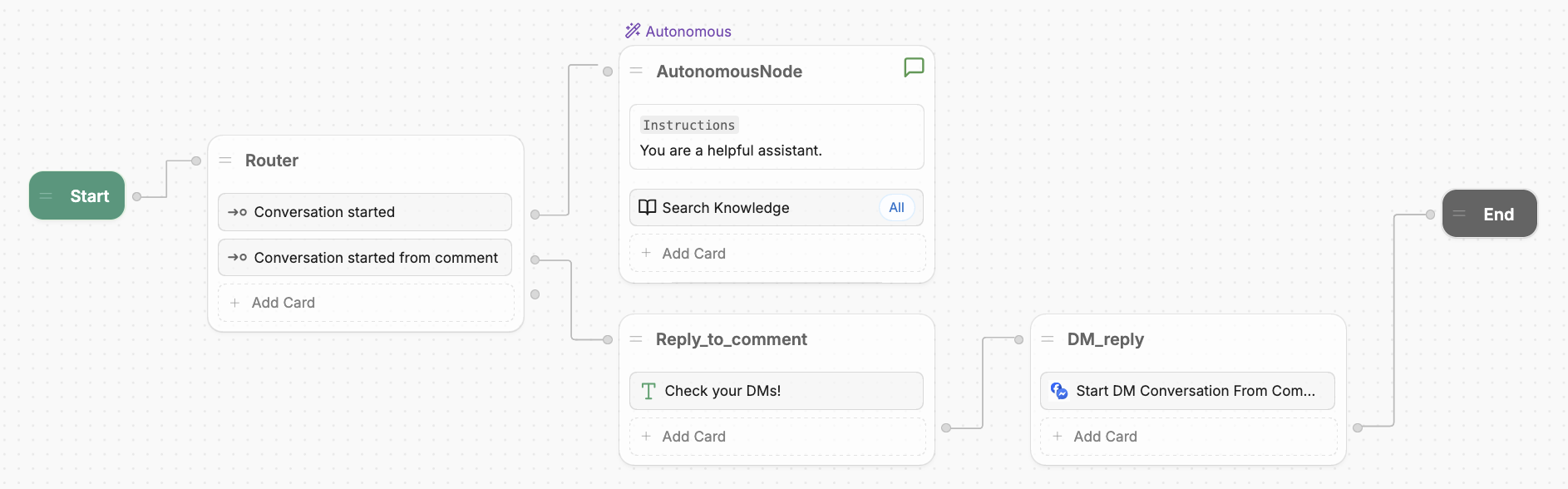The image size is (1568, 489).
Task: Click the chat bubble icon on AutonomousNode
Action: [914, 67]
